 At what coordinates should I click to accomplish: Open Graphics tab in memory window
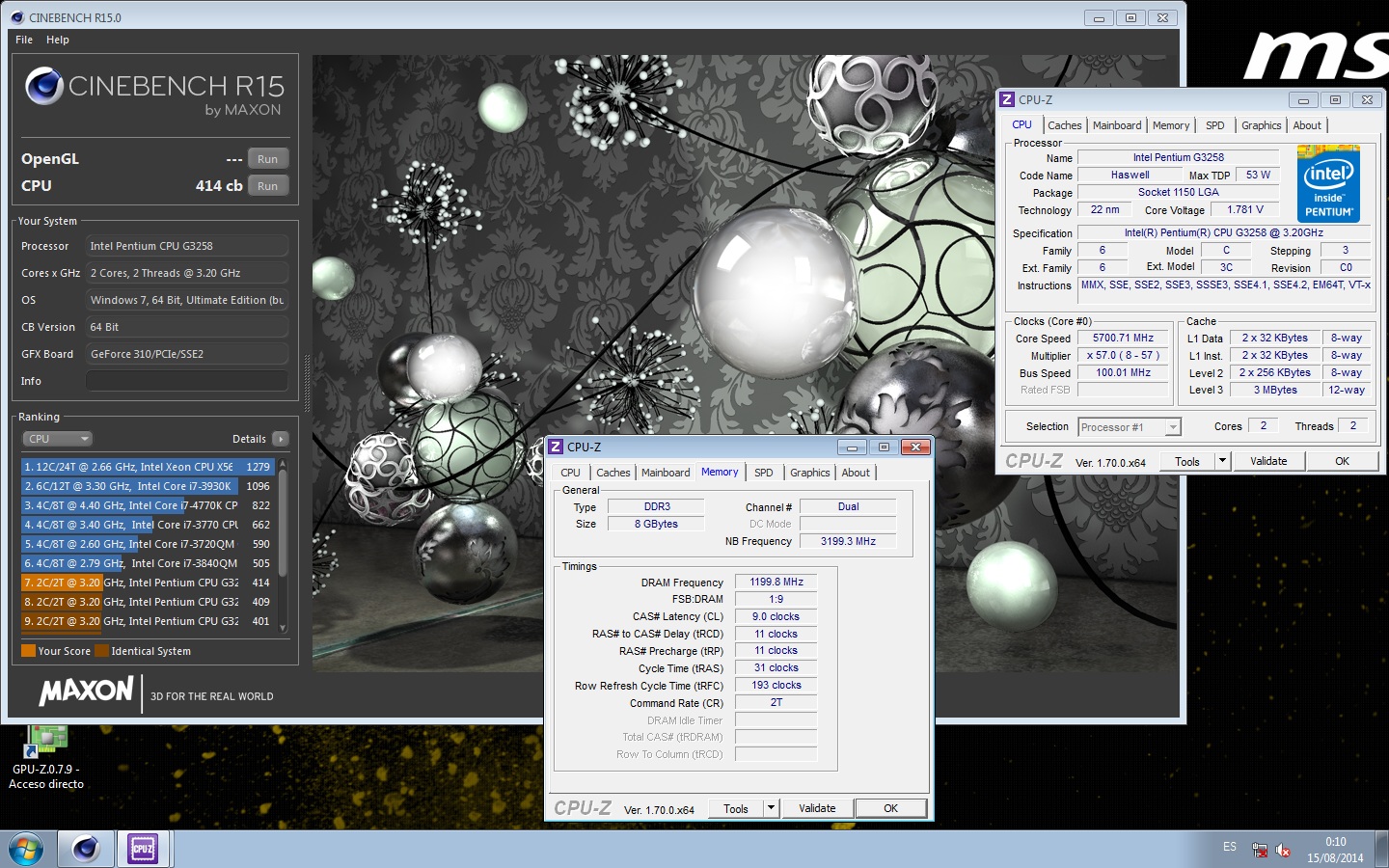810,473
